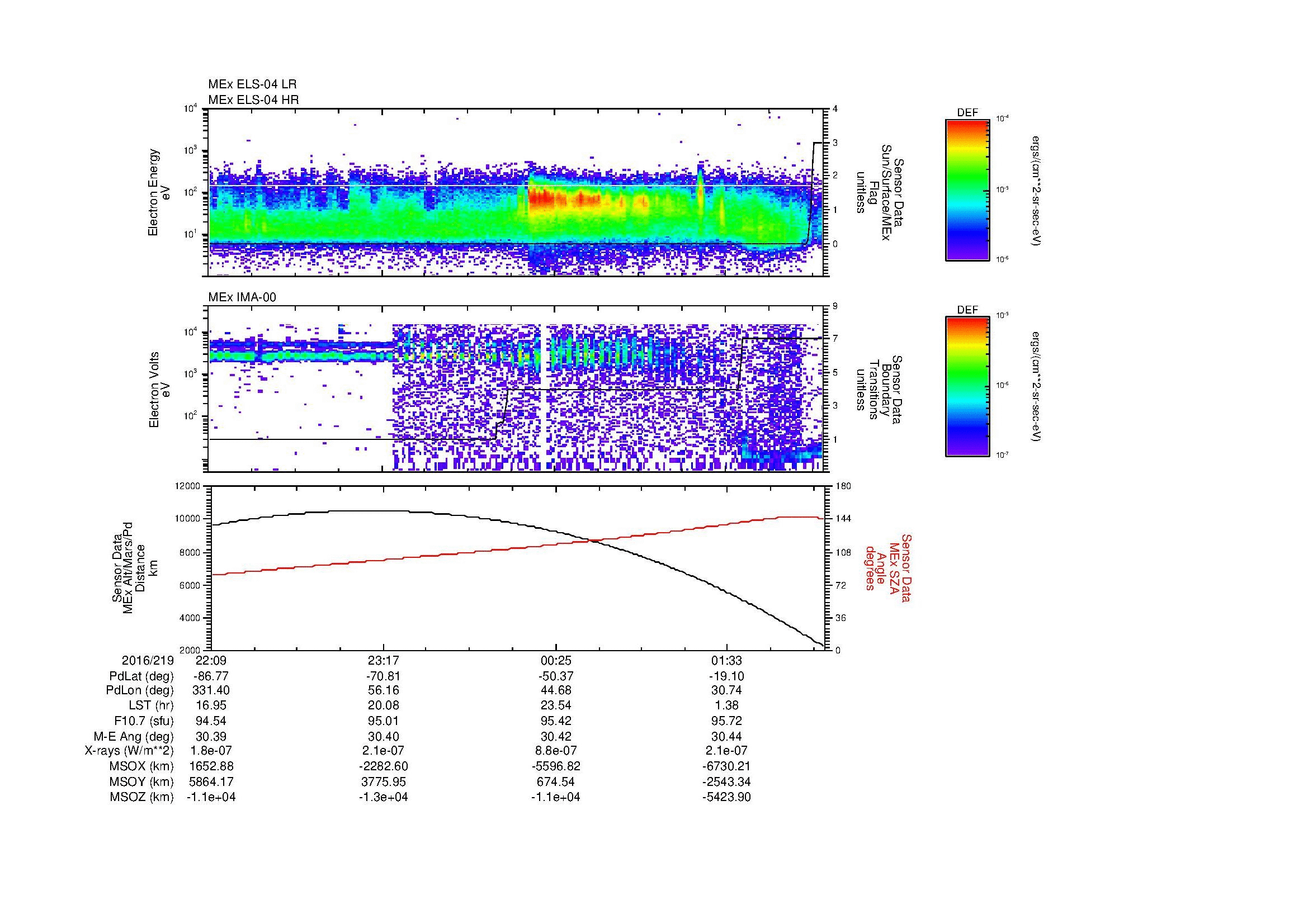Click the '2016/219' date label
Screen dimensions: 1308x924
(148, 661)
